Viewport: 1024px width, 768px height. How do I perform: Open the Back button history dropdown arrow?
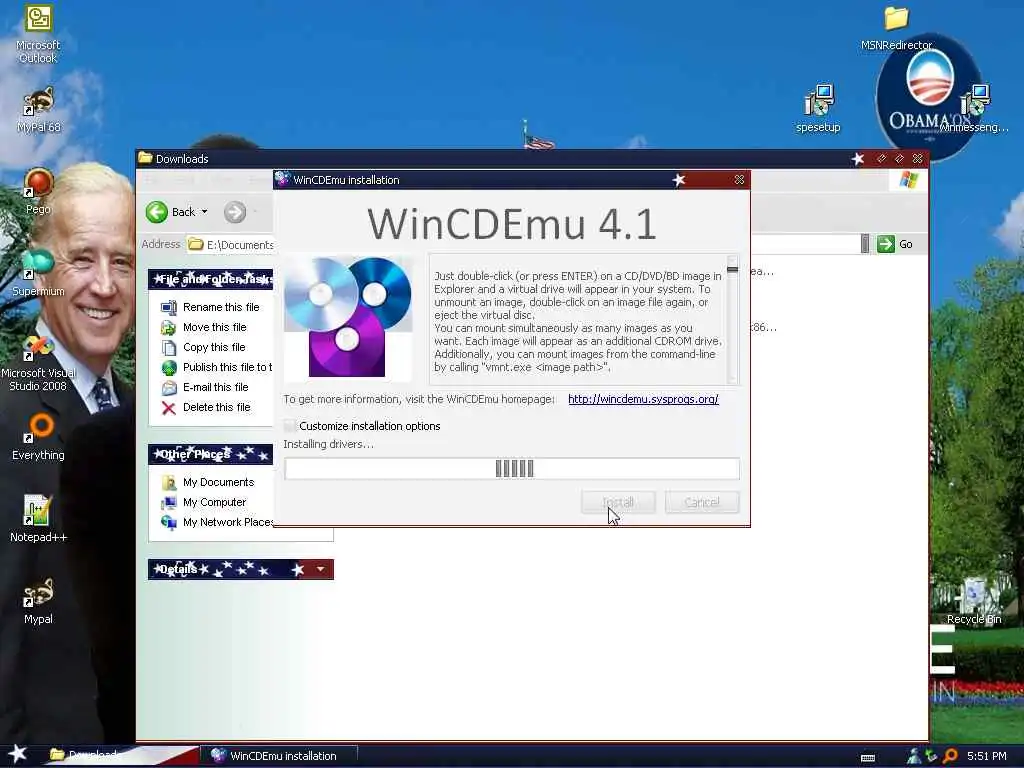204,212
